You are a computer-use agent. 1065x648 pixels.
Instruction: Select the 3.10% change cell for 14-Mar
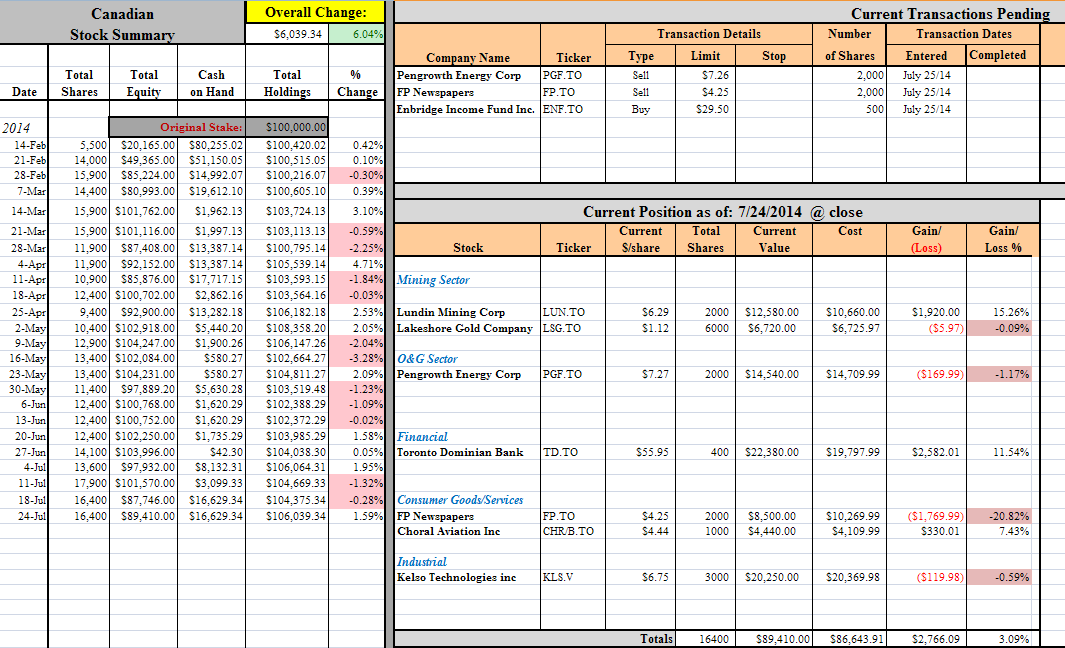[357, 211]
